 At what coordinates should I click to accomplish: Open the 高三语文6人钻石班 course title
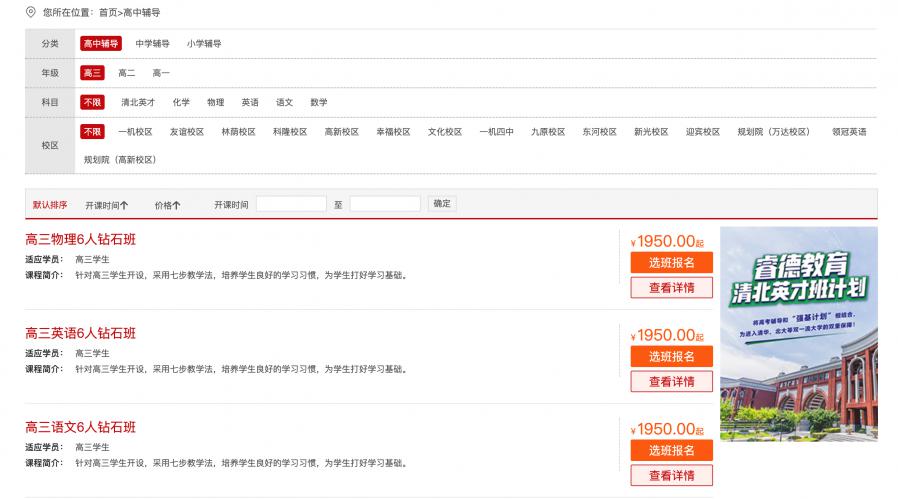pyautogui.click(x=80, y=427)
